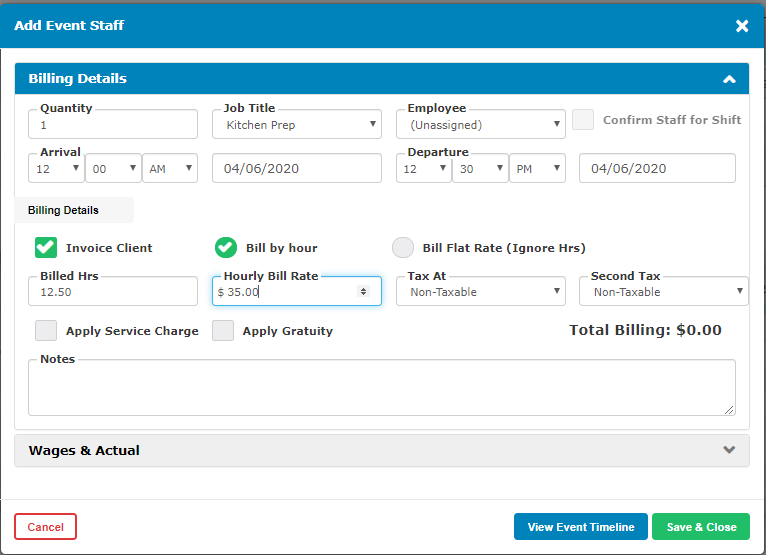766x555 pixels.
Task: Click the Cancel button
Action: click(45, 527)
